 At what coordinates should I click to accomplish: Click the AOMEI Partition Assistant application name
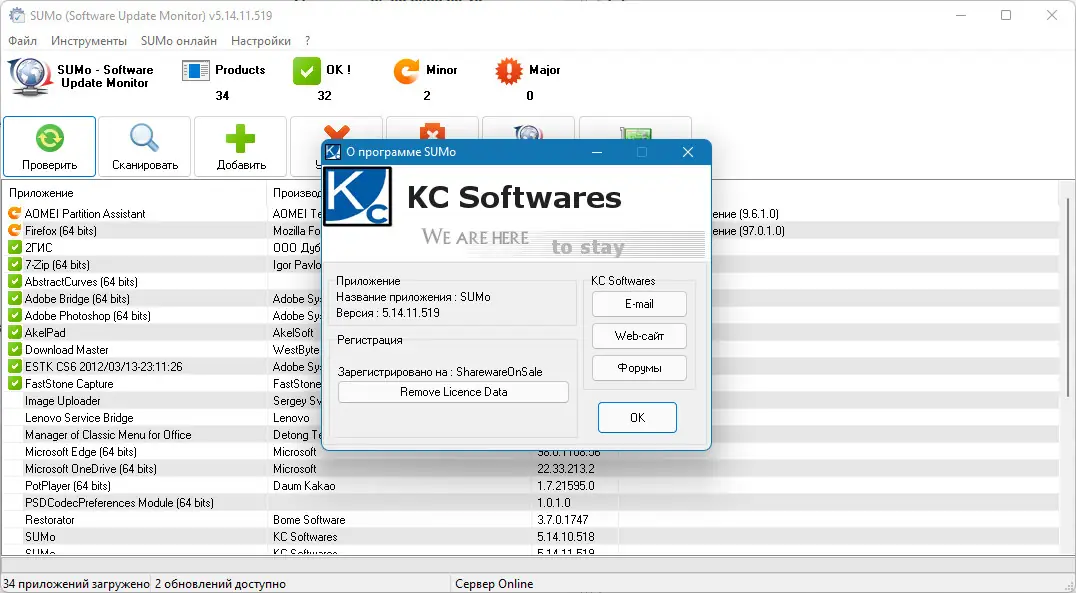(85, 213)
